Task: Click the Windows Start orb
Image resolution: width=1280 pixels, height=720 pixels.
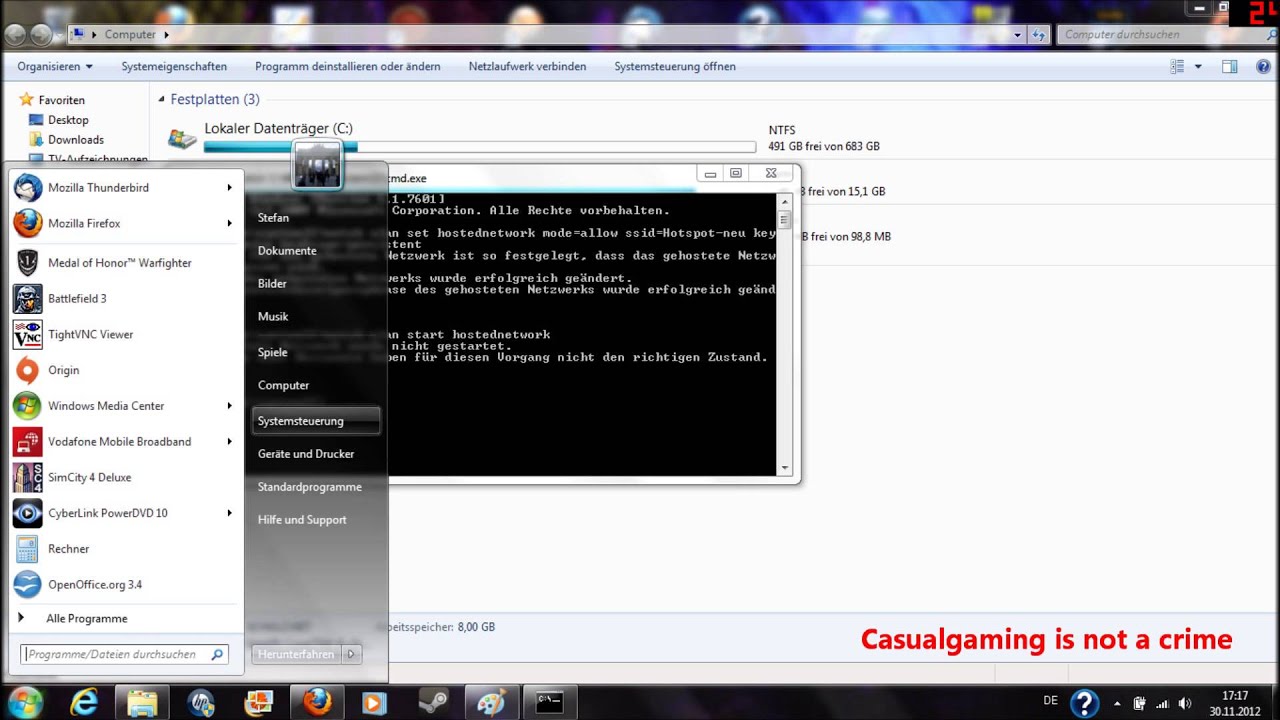Action: click(x=25, y=702)
